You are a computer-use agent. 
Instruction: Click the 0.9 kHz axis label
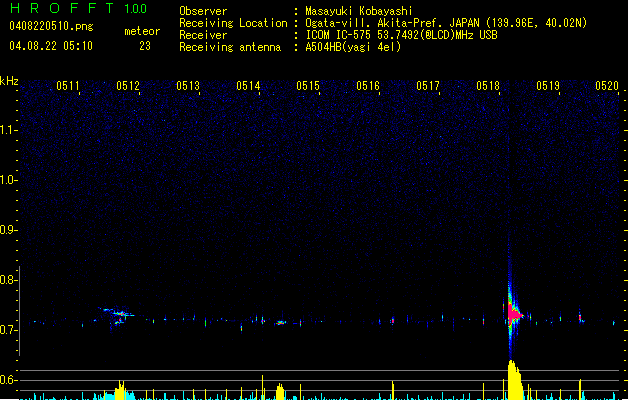click(x=8, y=230)
